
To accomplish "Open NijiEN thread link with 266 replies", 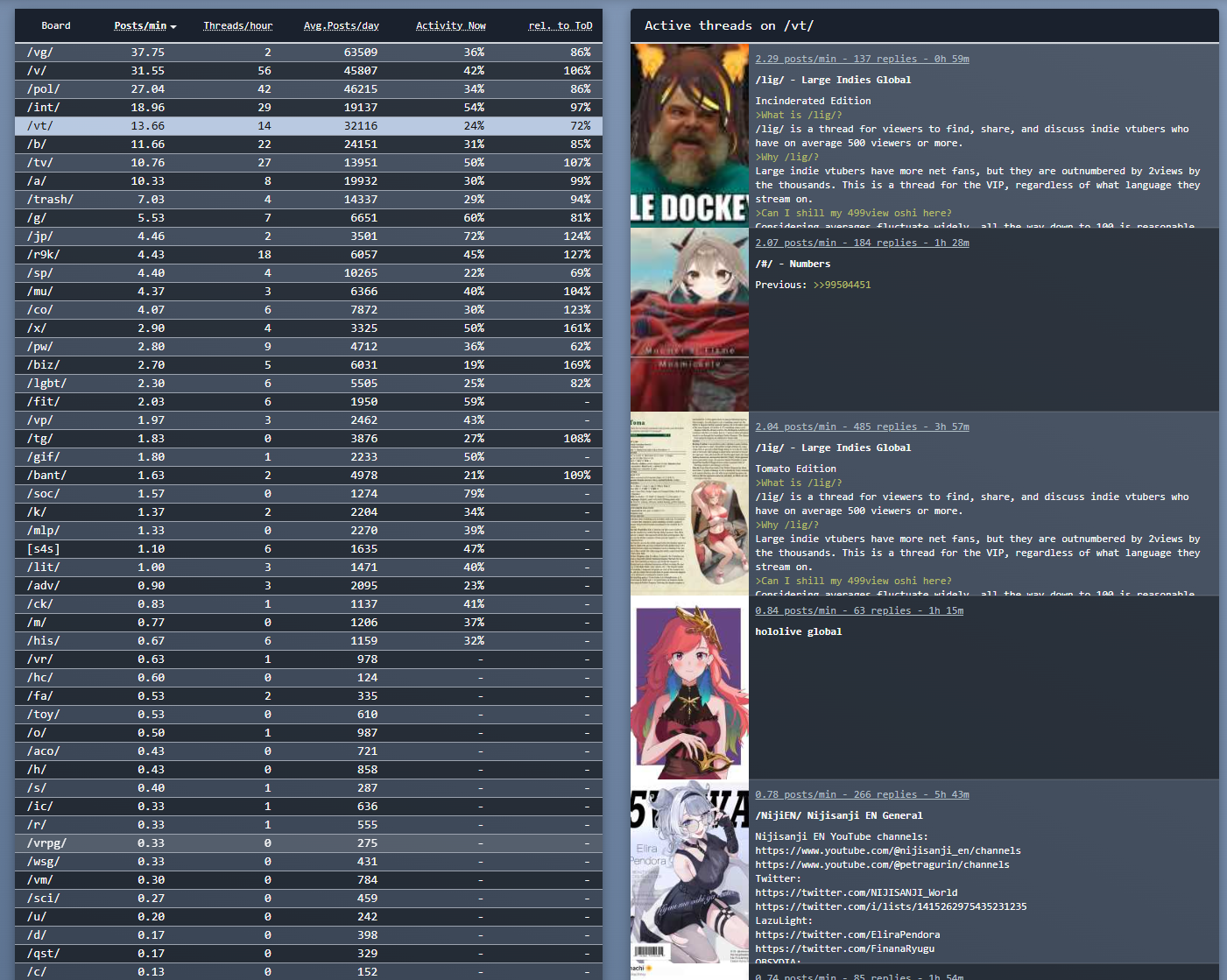I will 862,794.
